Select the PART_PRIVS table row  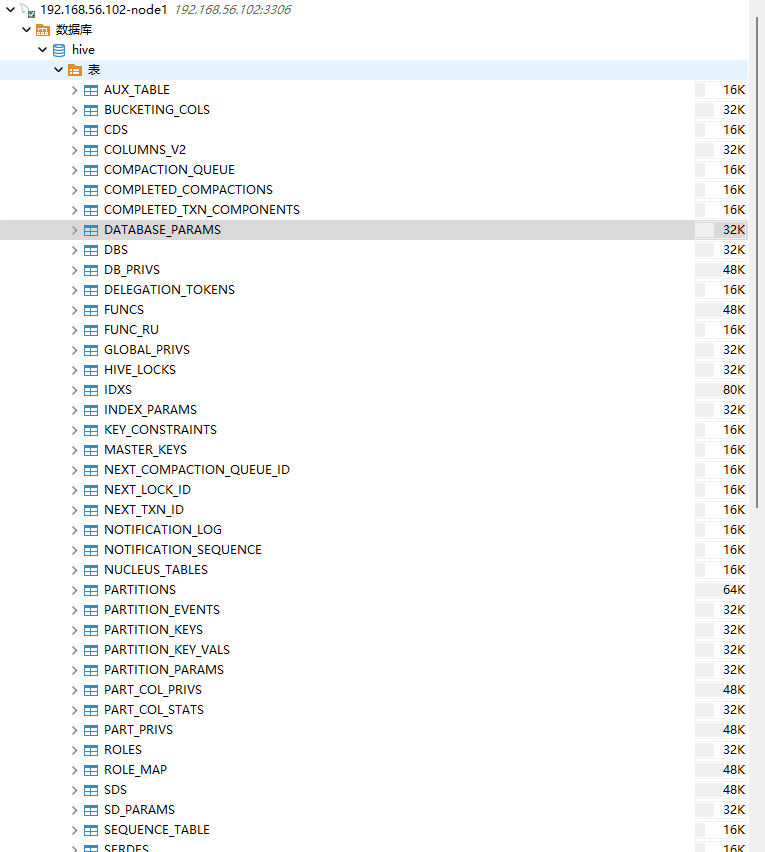click(374, 730)
